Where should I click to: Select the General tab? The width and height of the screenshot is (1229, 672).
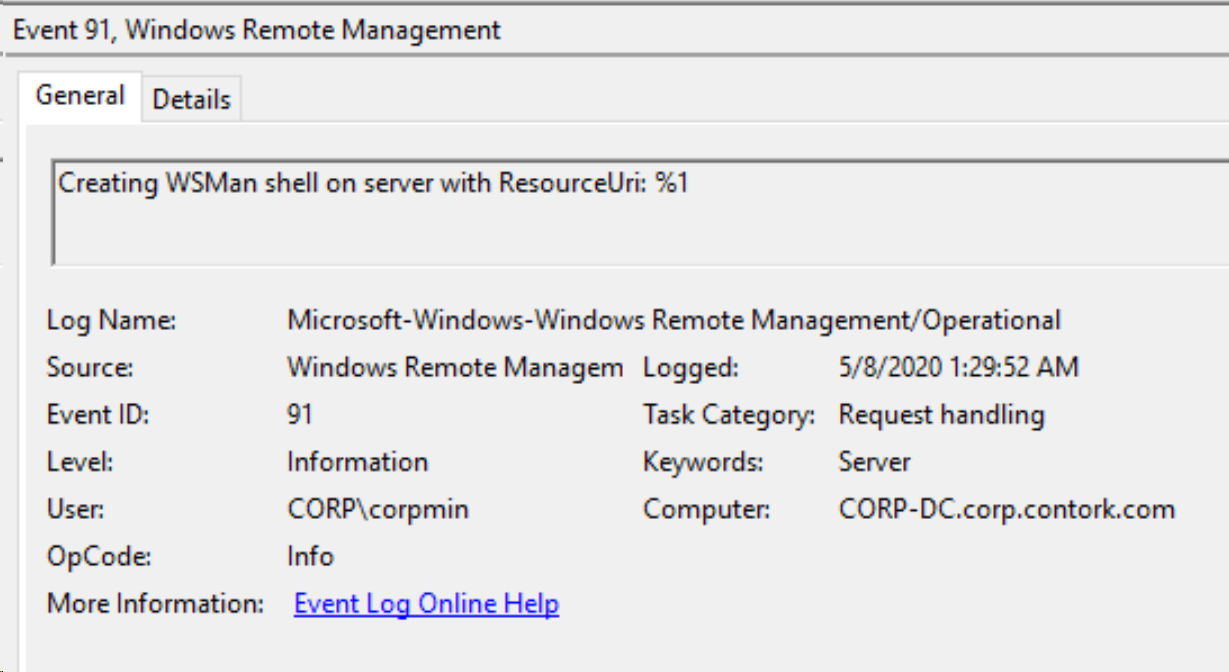(x=80, y=95)
